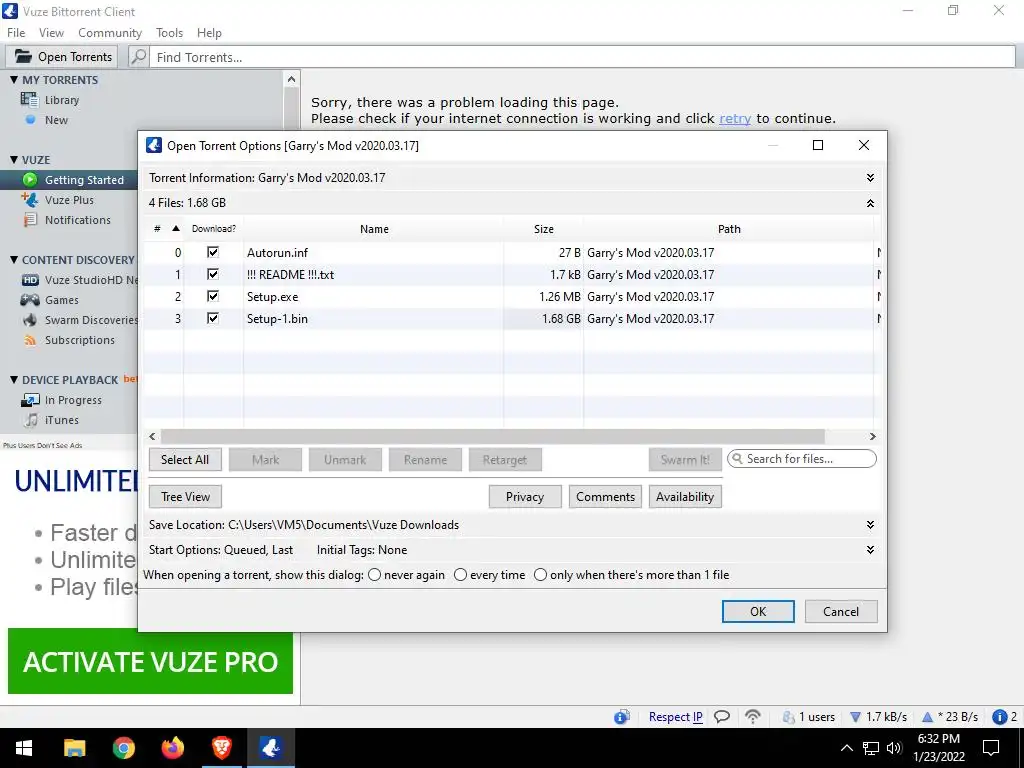This screenshot has width=1024, height=768.
Task: Click the Select All button
Action: (x=185, y=460)
